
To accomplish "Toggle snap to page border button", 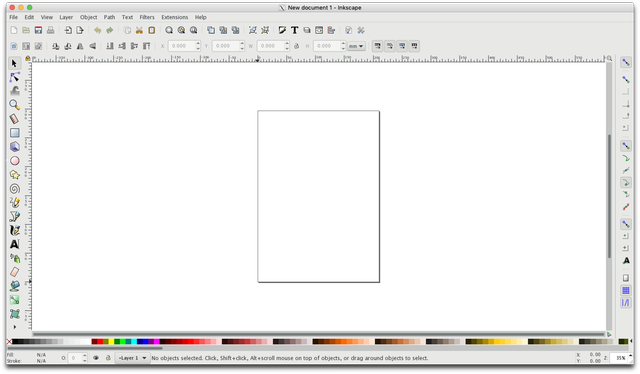I will [x=626, y=278].
